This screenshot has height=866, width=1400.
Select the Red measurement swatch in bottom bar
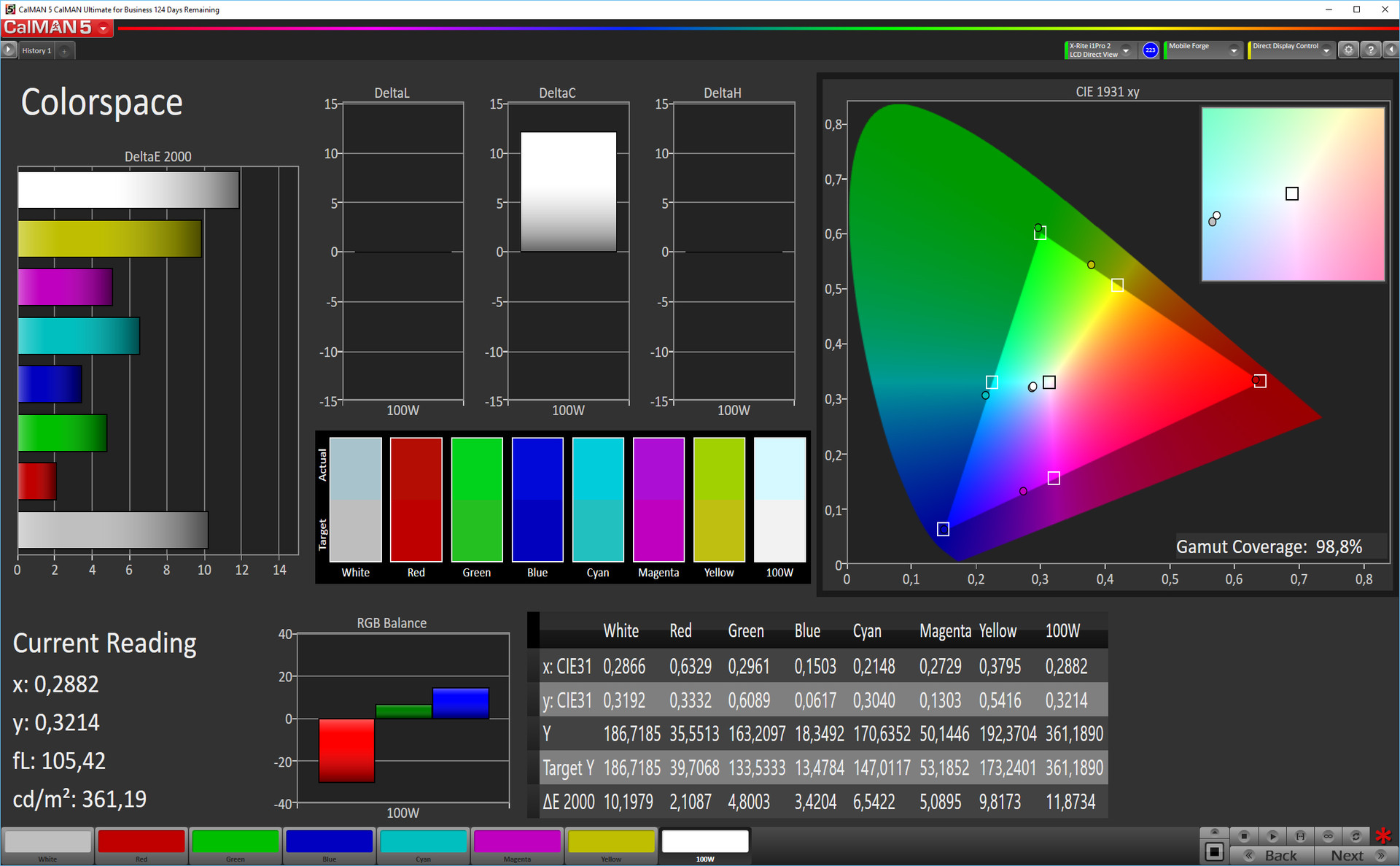141,846
